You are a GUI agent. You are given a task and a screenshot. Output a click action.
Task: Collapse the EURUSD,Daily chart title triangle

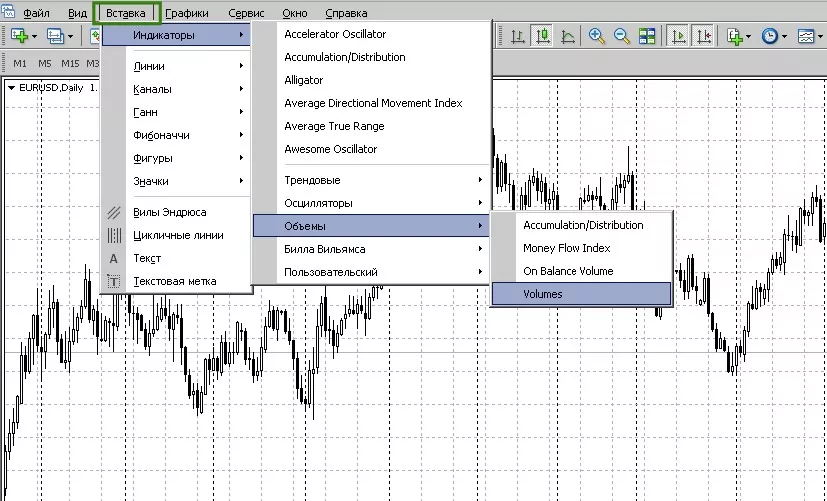coord(11,88)
